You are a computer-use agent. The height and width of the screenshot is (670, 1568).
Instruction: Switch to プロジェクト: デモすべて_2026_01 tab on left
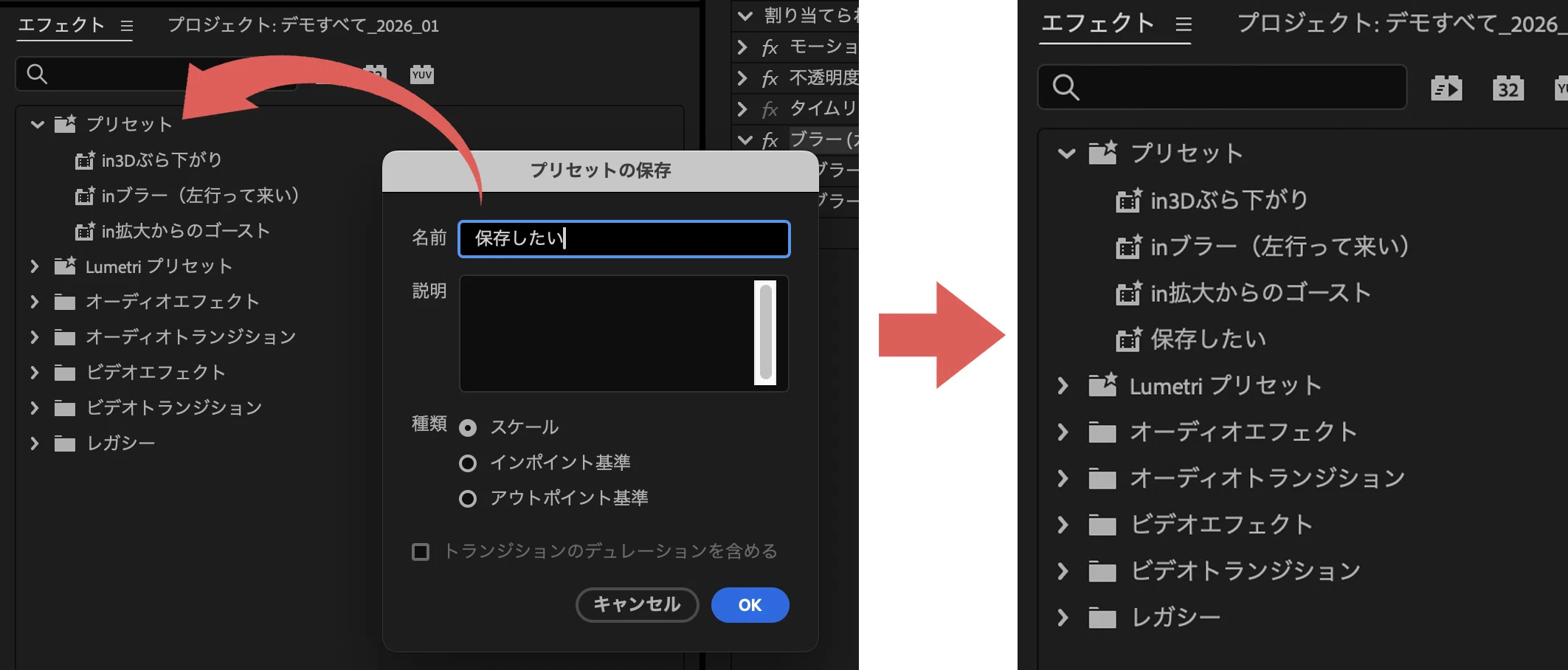303,25
